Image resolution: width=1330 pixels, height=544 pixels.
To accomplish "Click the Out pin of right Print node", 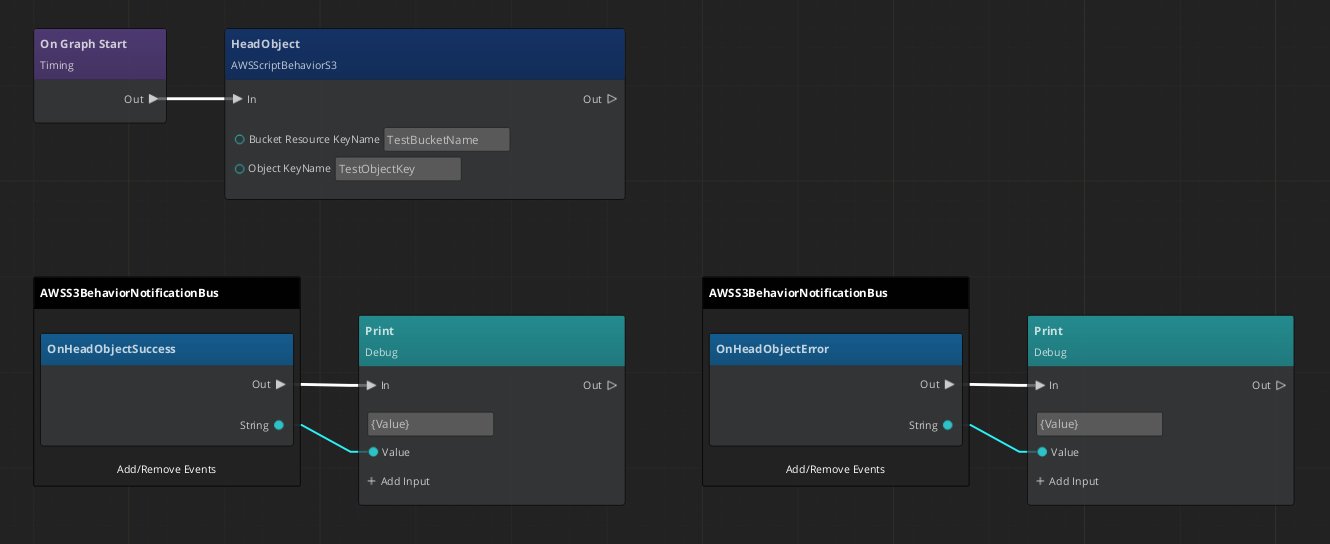I will tap(1280, 385).
